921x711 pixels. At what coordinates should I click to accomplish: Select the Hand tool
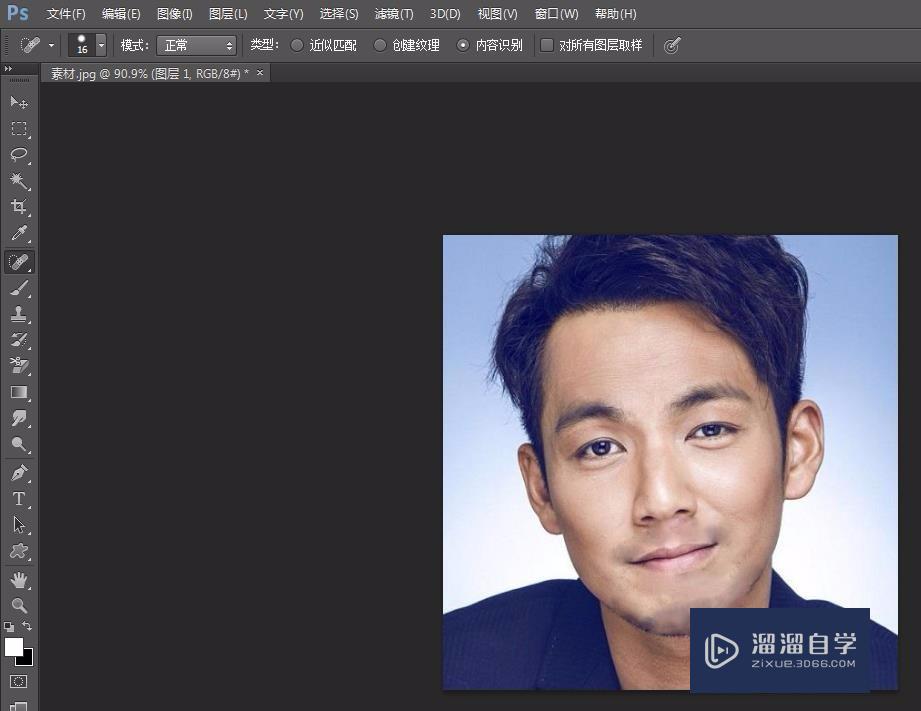tap(19, 580)
